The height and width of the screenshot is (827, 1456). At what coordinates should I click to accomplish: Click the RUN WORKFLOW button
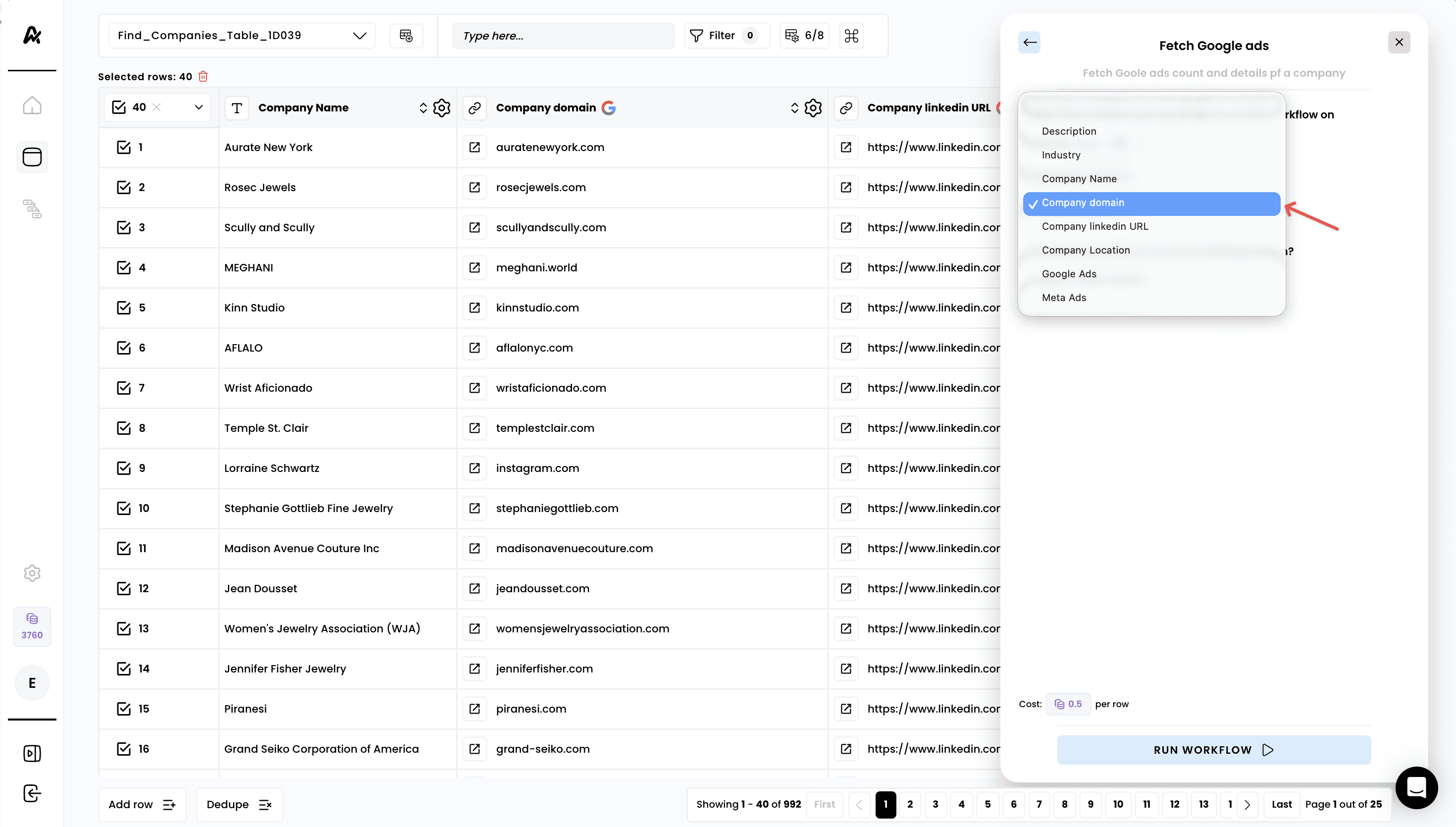tap(1213, 750)
